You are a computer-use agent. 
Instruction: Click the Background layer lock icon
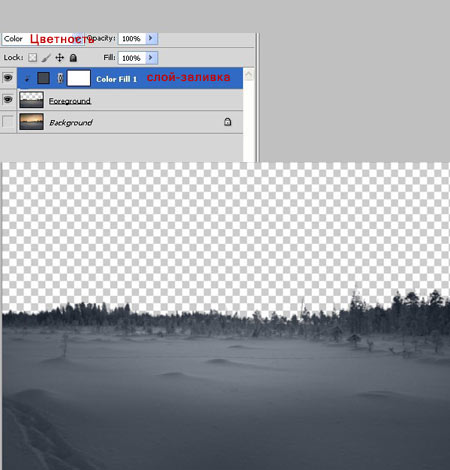pos(228,122)
